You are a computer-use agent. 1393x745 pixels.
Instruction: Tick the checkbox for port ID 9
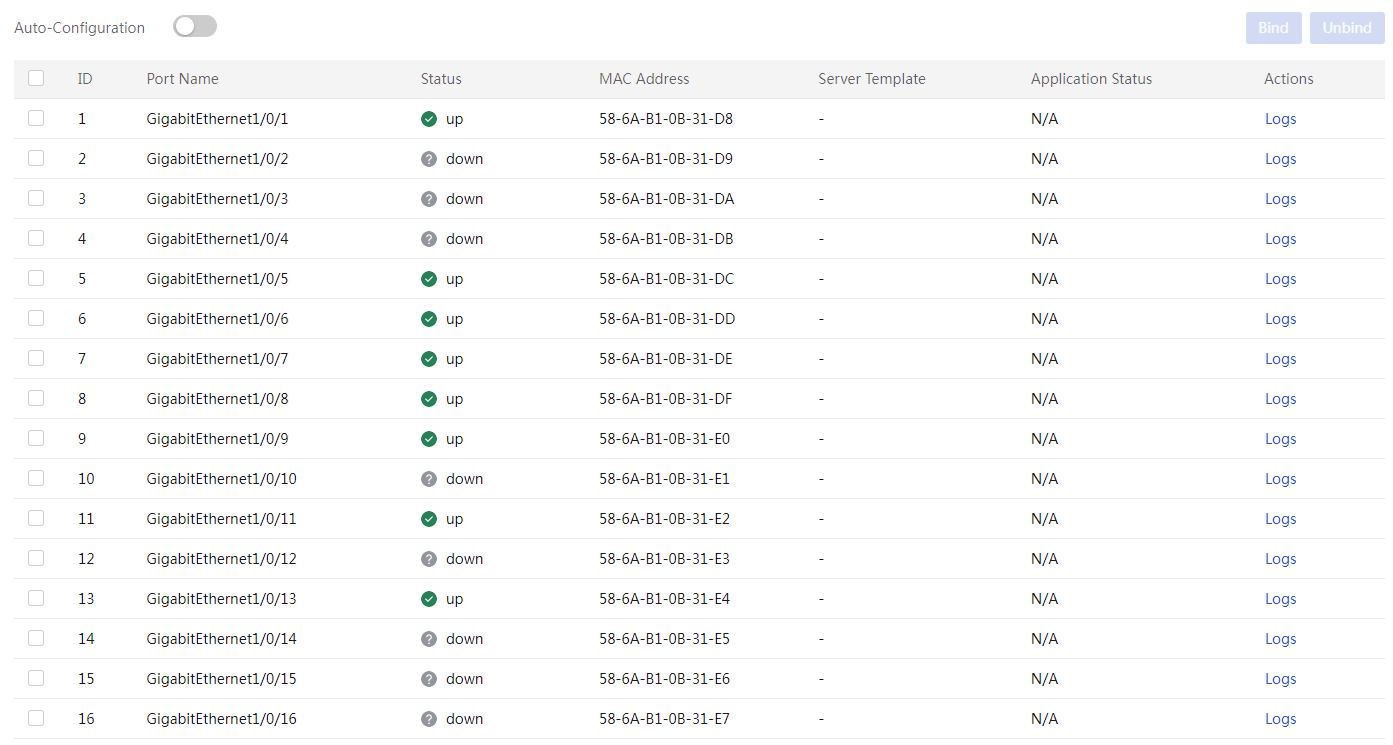click(36, 438)
